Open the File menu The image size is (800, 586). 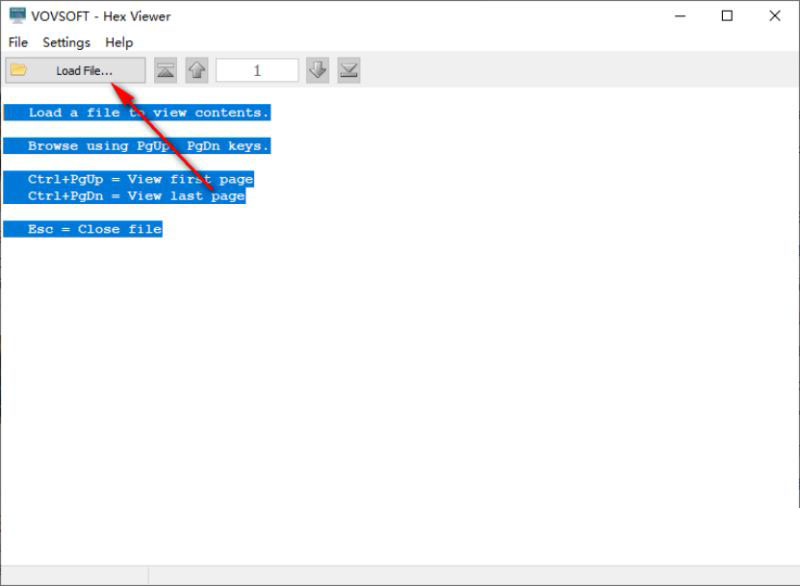click(18, 42)
